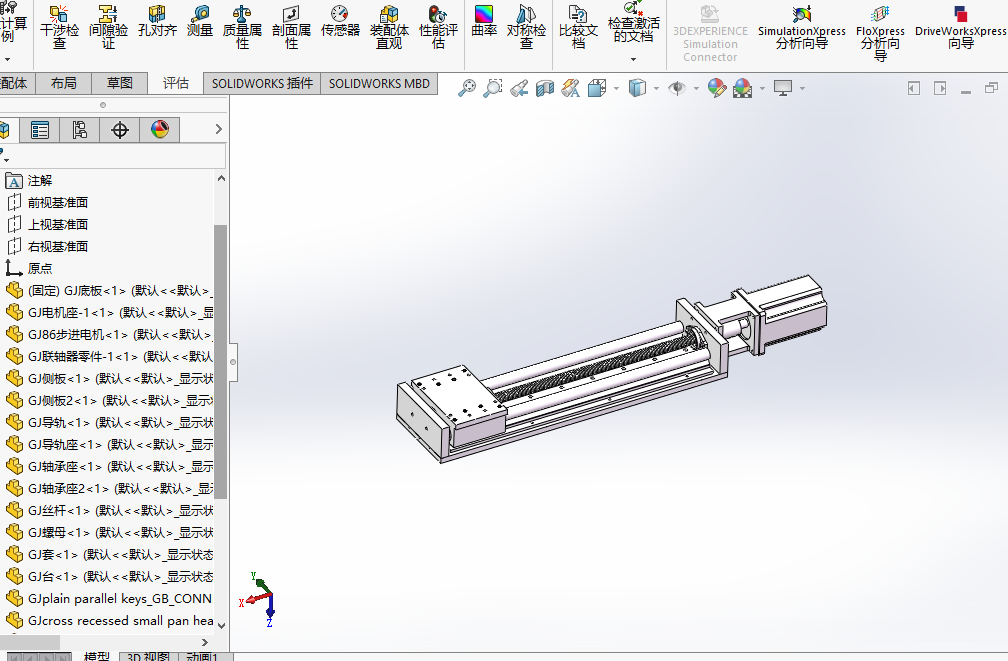Viewport: 1008px width, 661px height.
Task: Open DimXpertManager crosshair tab
Action: (x=120, y=130)
